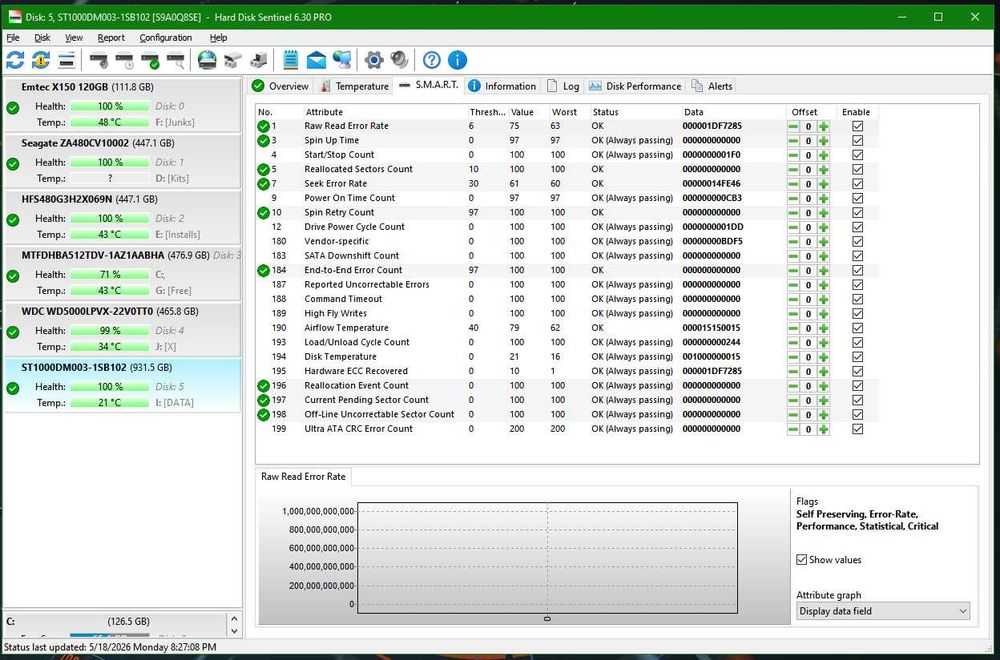Click the speaker sound toolbar icon

click(400, 61)
